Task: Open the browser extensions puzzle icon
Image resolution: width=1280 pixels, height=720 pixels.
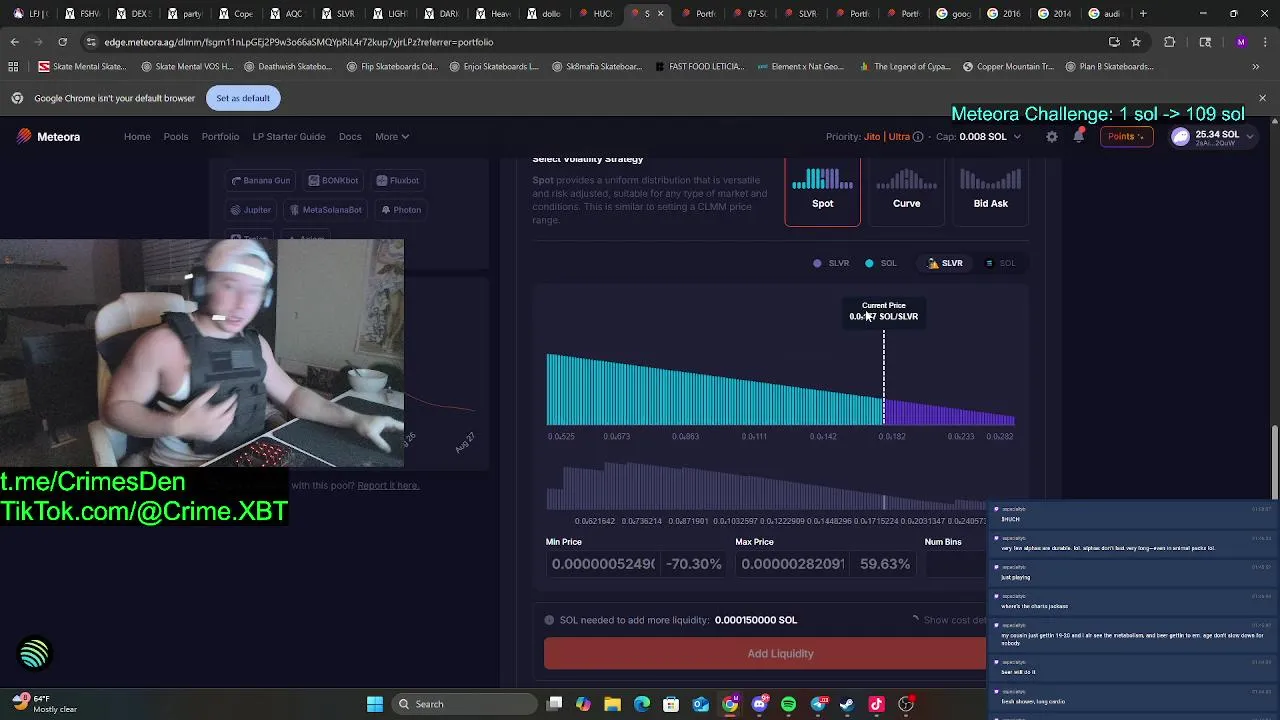Action: 1170,42
